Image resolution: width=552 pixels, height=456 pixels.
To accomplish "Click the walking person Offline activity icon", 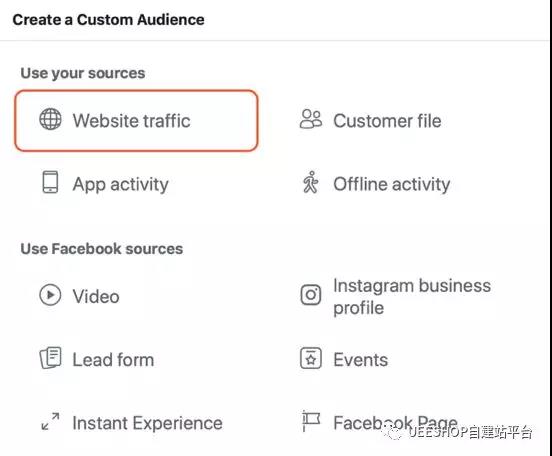I will (310, 182).
